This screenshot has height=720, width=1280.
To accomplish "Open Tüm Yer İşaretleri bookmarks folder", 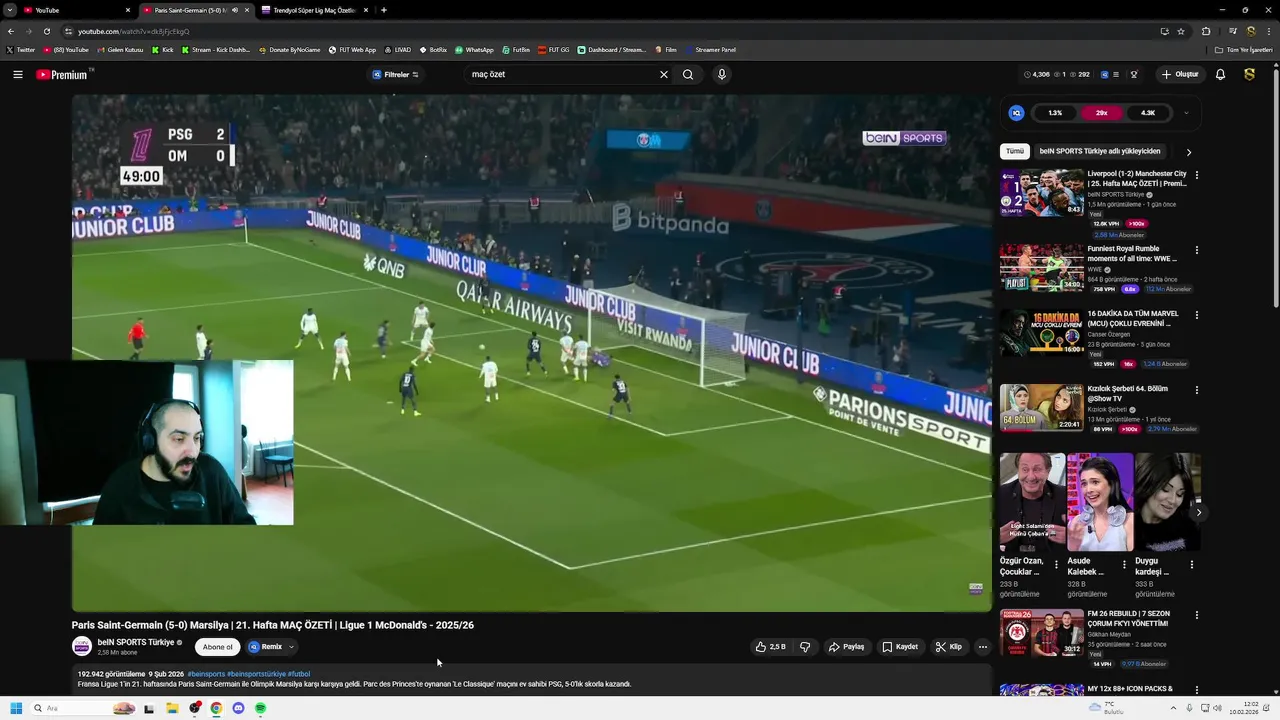I will click(x=1244, y=49).
